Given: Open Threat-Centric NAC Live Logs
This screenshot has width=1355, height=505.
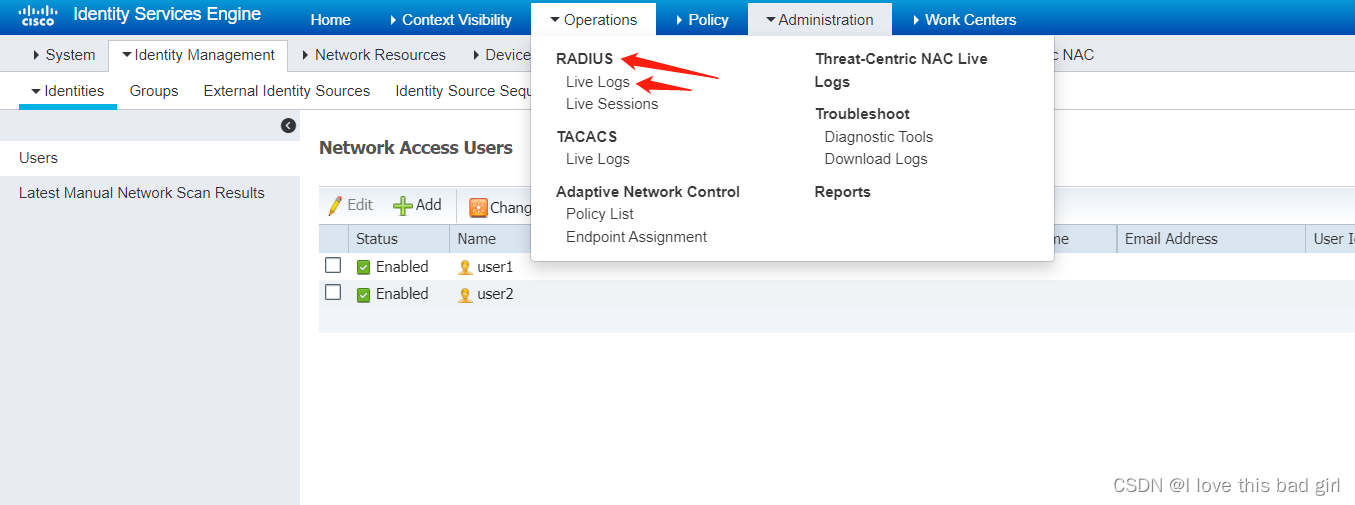Looking at the screenshot, I should pos(901,70).
